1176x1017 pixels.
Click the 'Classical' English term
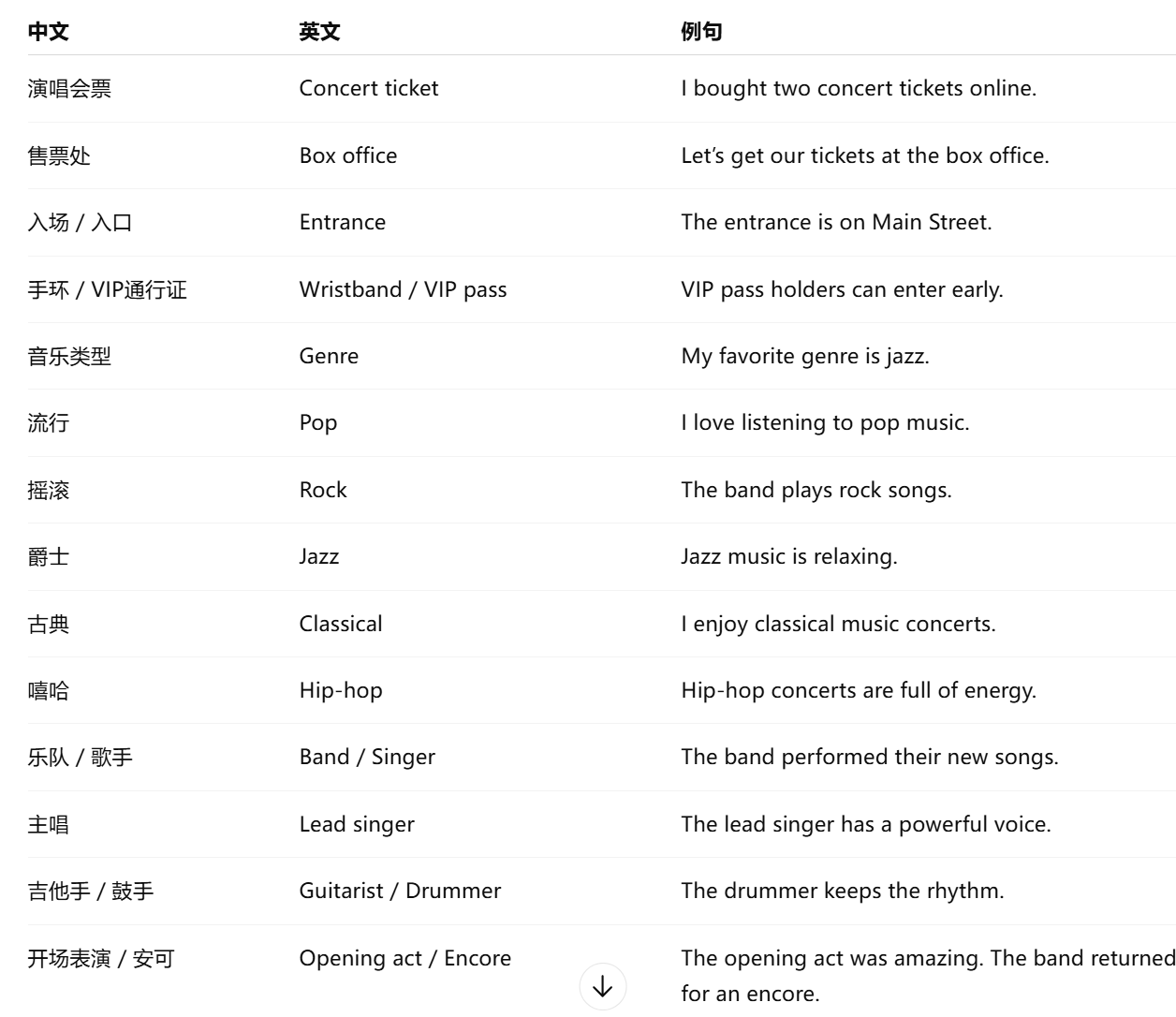(341, 624)
